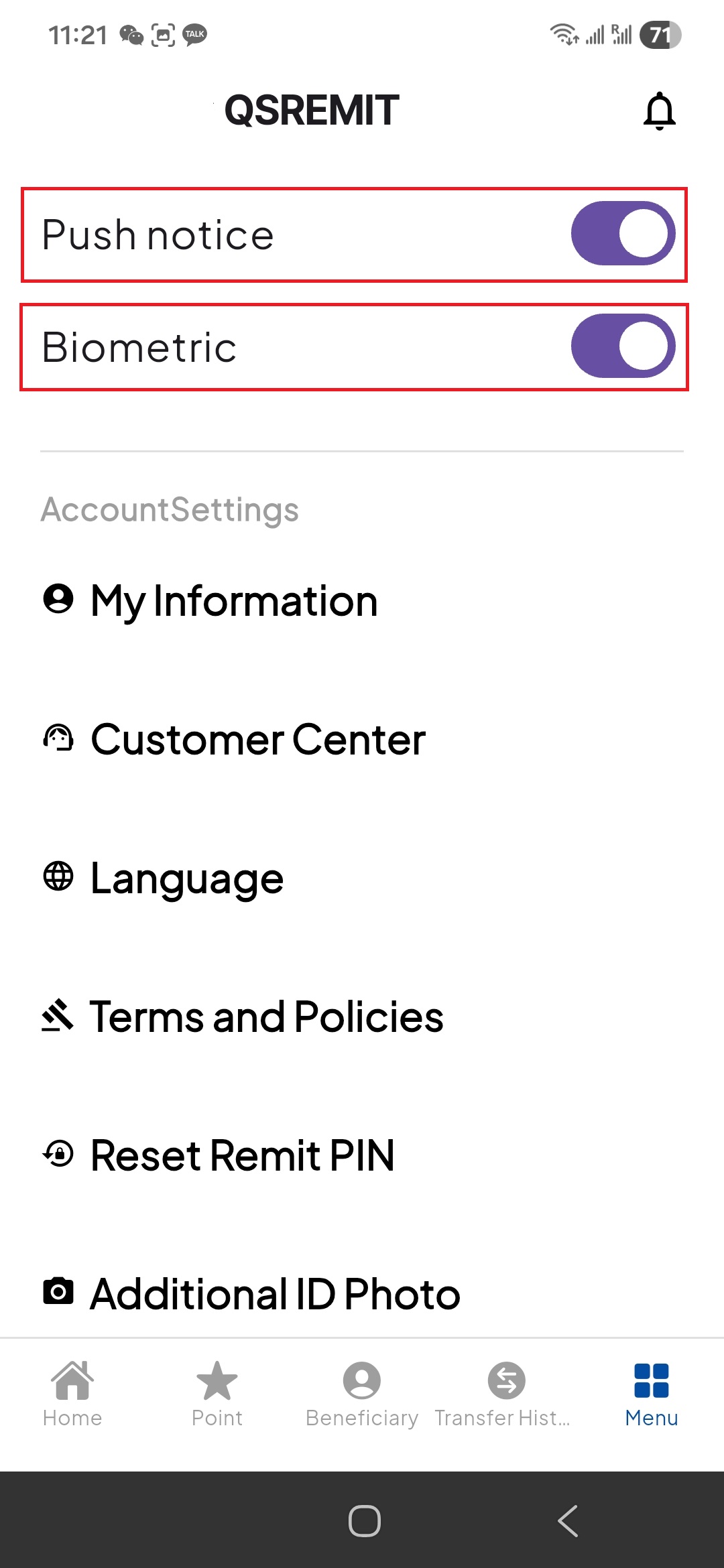Image resolution: width=724 pixels, height=1568 pixels.
Task: Disable the Push notice toggle
Action: click(623, 234)
